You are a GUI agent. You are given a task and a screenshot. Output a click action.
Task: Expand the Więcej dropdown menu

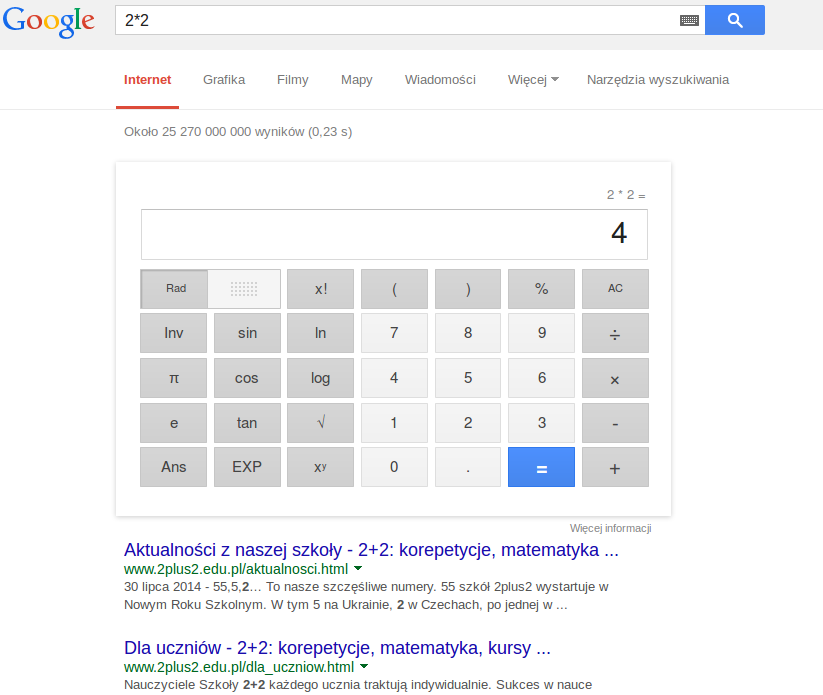pyautogui.click(x=532, y=80)
